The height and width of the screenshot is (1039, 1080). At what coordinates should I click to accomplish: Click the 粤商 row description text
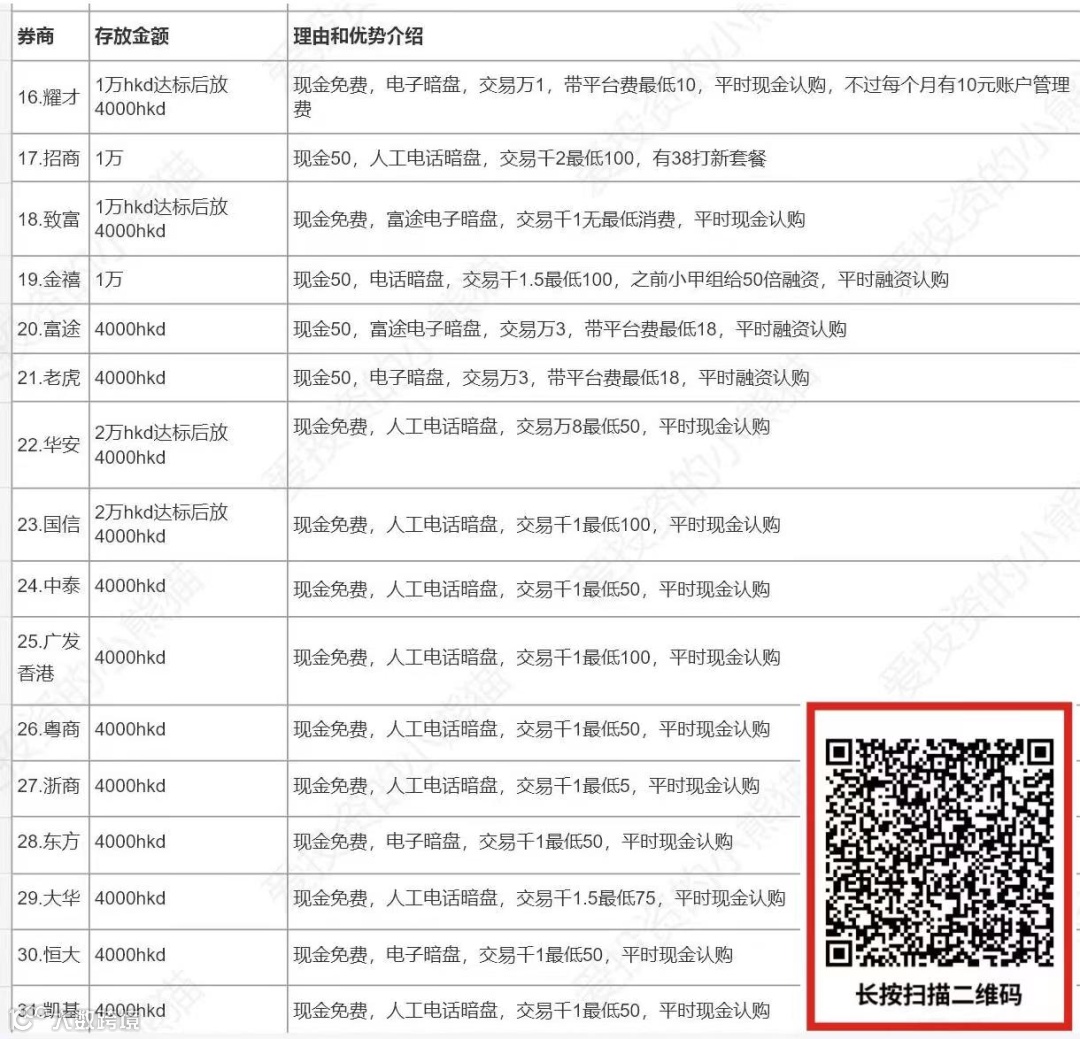point(531,729)
